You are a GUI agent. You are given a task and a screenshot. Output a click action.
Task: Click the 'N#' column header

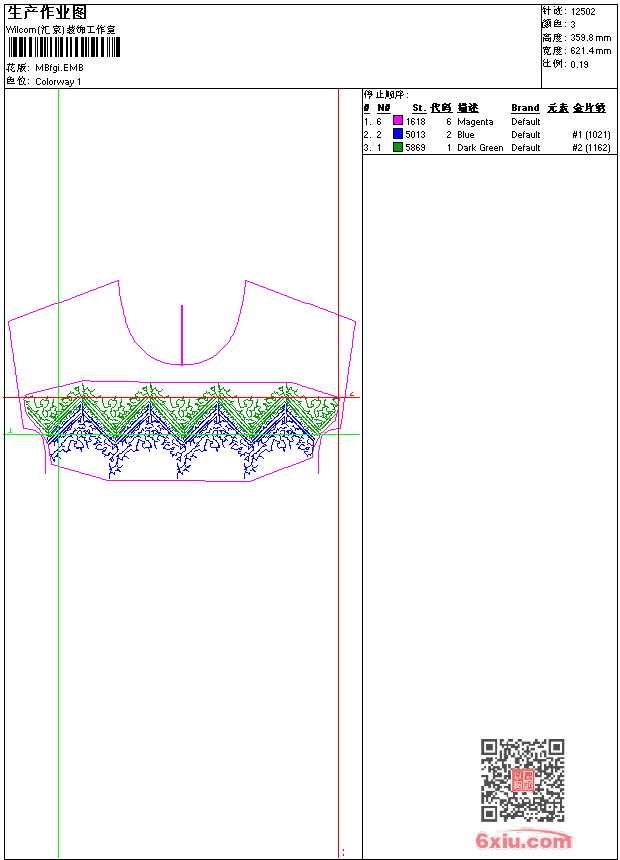click(x=384, y=108)
